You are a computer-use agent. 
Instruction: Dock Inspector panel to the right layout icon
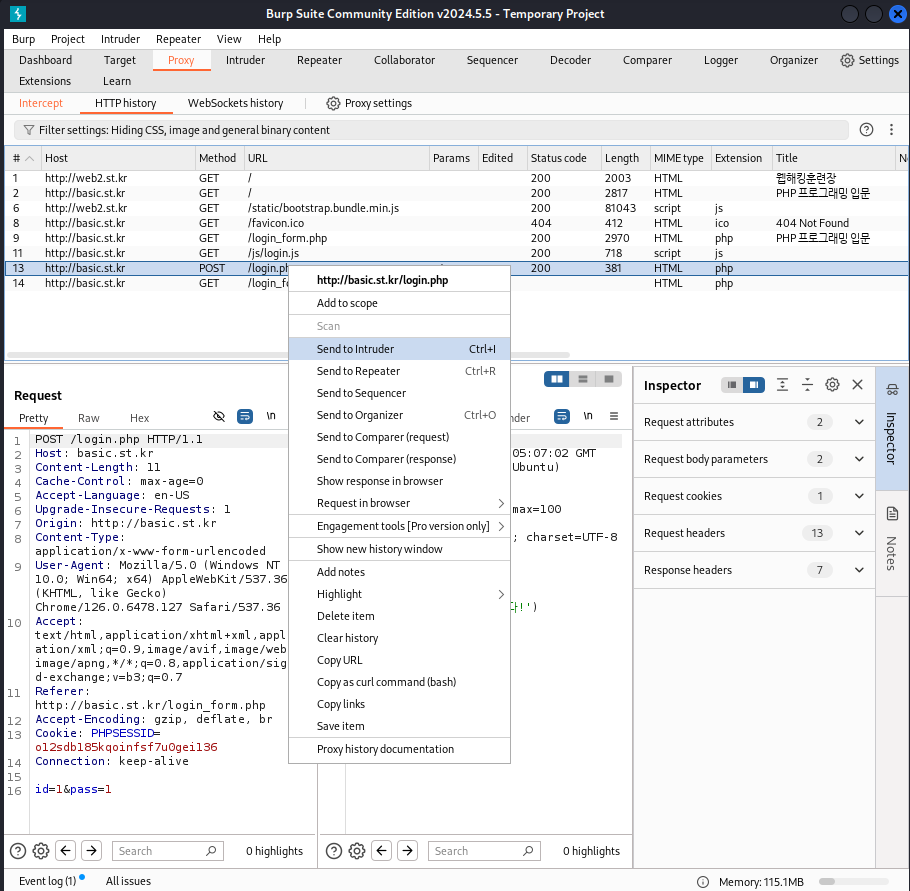(x=754, y=385)
